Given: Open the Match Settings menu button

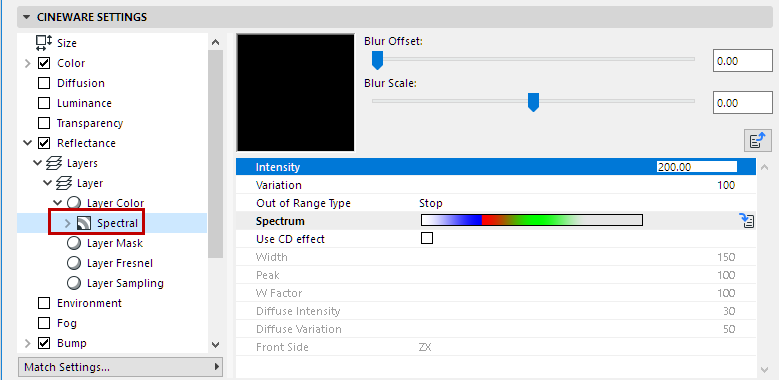Looking at the screenshot, I should pos(120,367).
